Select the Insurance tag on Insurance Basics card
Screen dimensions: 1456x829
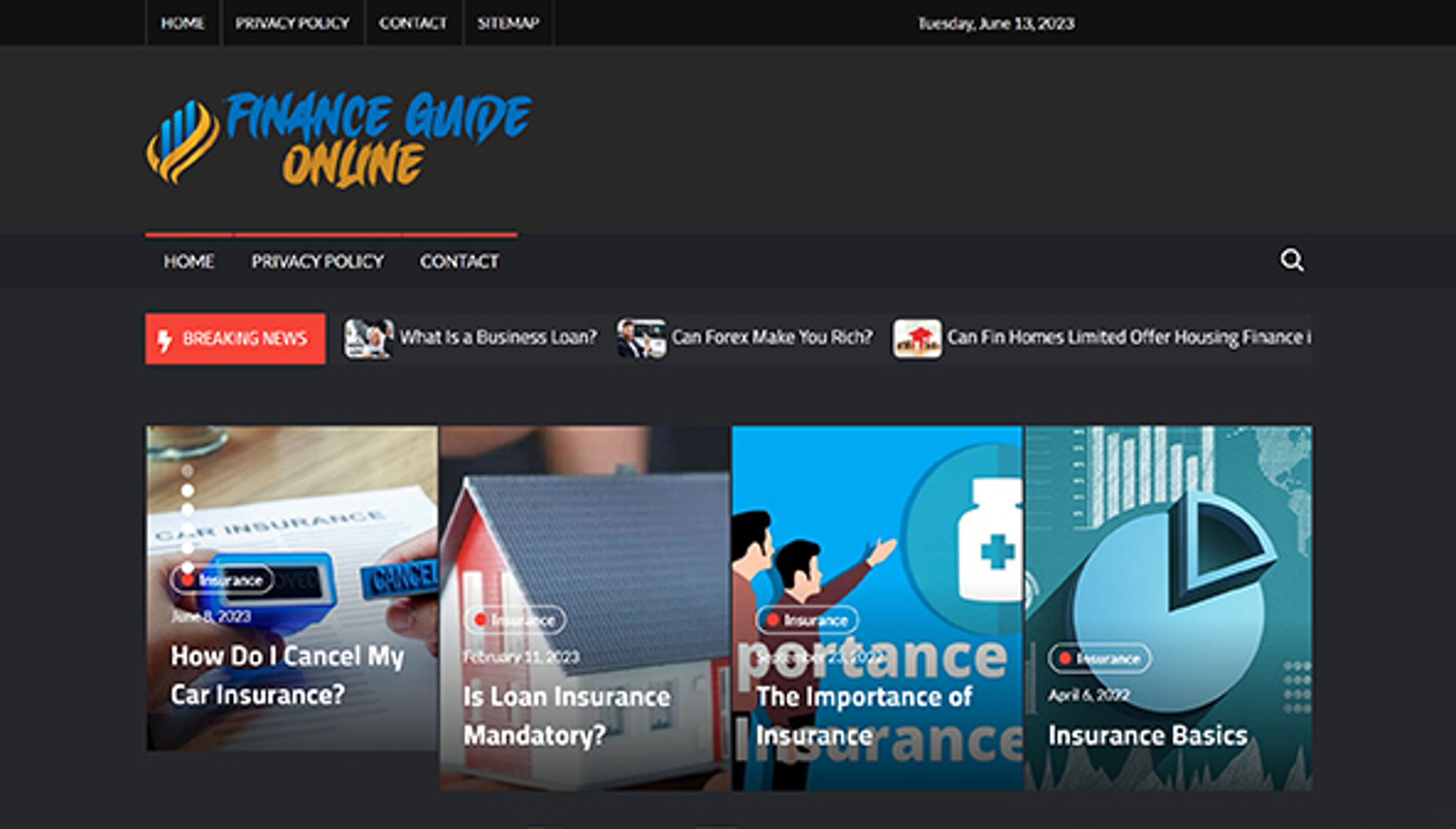(1100, 659)
